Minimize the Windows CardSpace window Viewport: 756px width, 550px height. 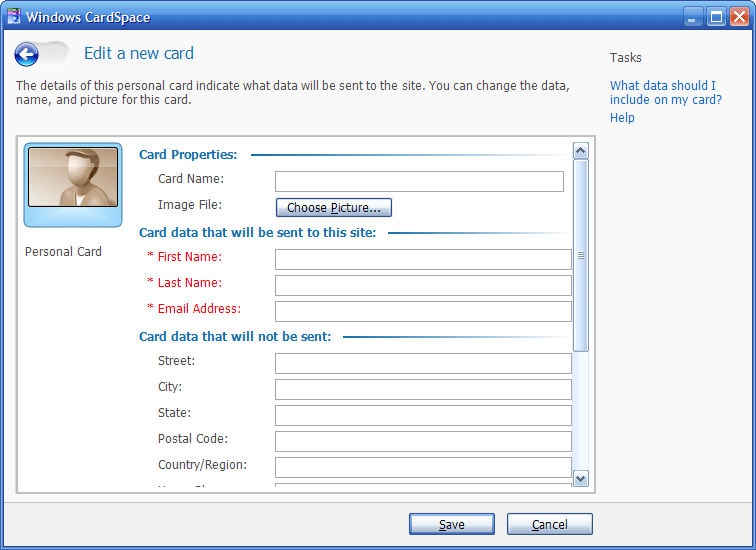click(x=692, y=17)
